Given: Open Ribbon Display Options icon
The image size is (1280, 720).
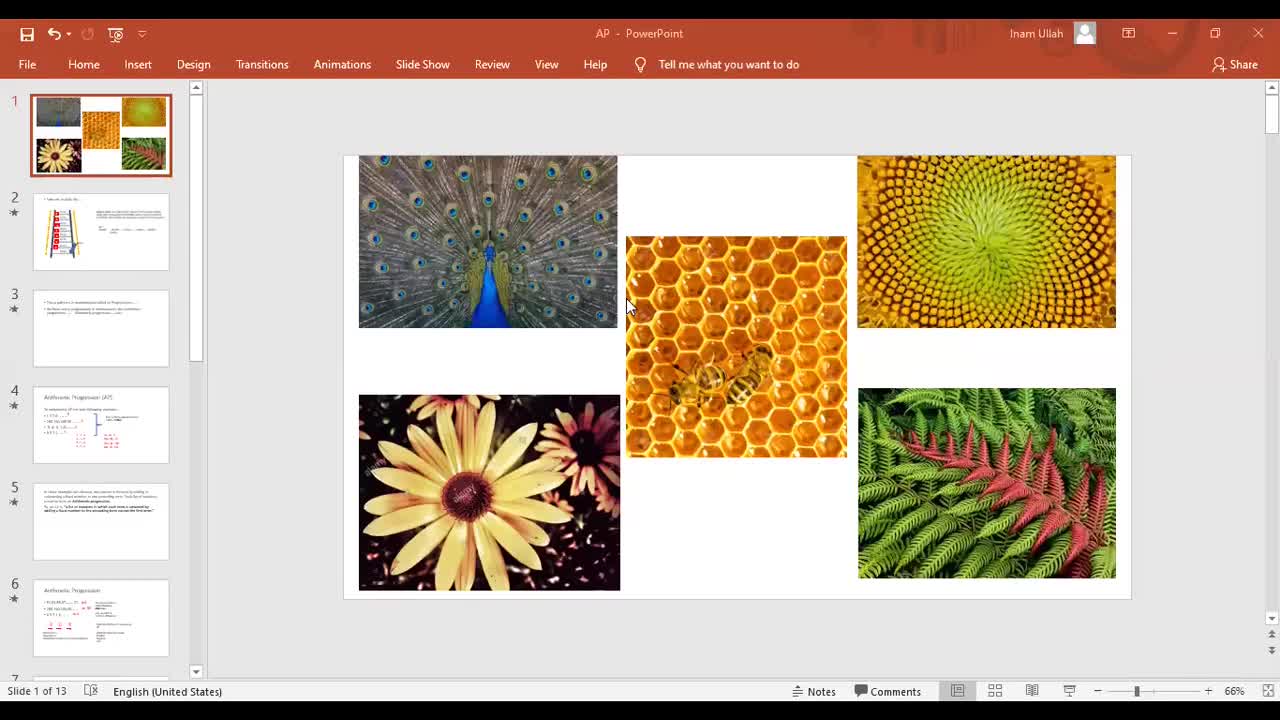Looking at the screenshot, I should 1129,33.
